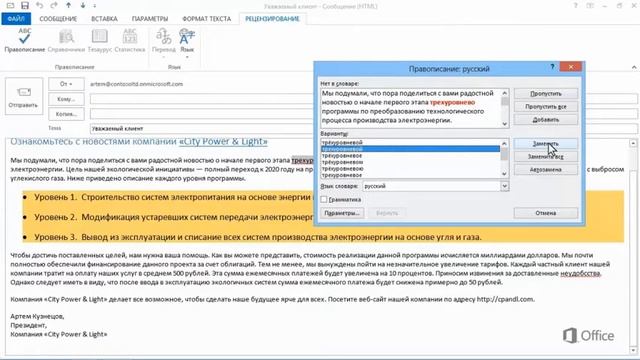Click the Уровень 3 bullet line
This screenshot has height=360, width=640.
258,237
